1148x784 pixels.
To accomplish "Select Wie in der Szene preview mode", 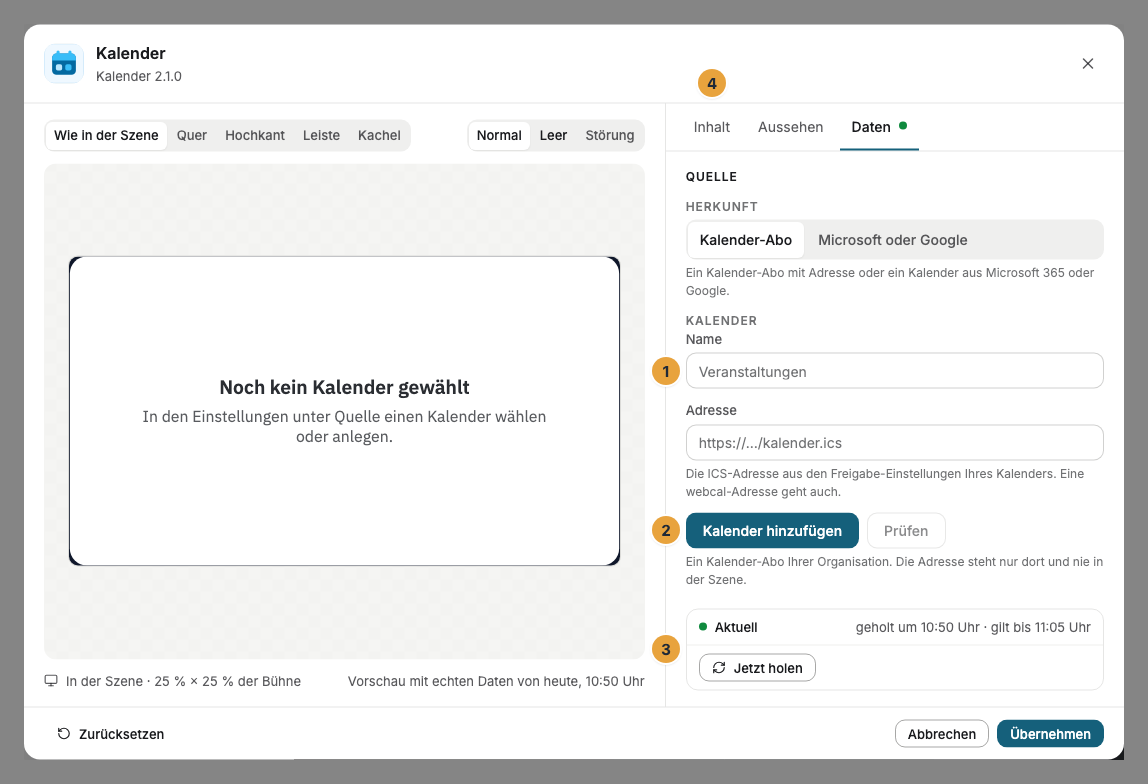I will point(106,135).
